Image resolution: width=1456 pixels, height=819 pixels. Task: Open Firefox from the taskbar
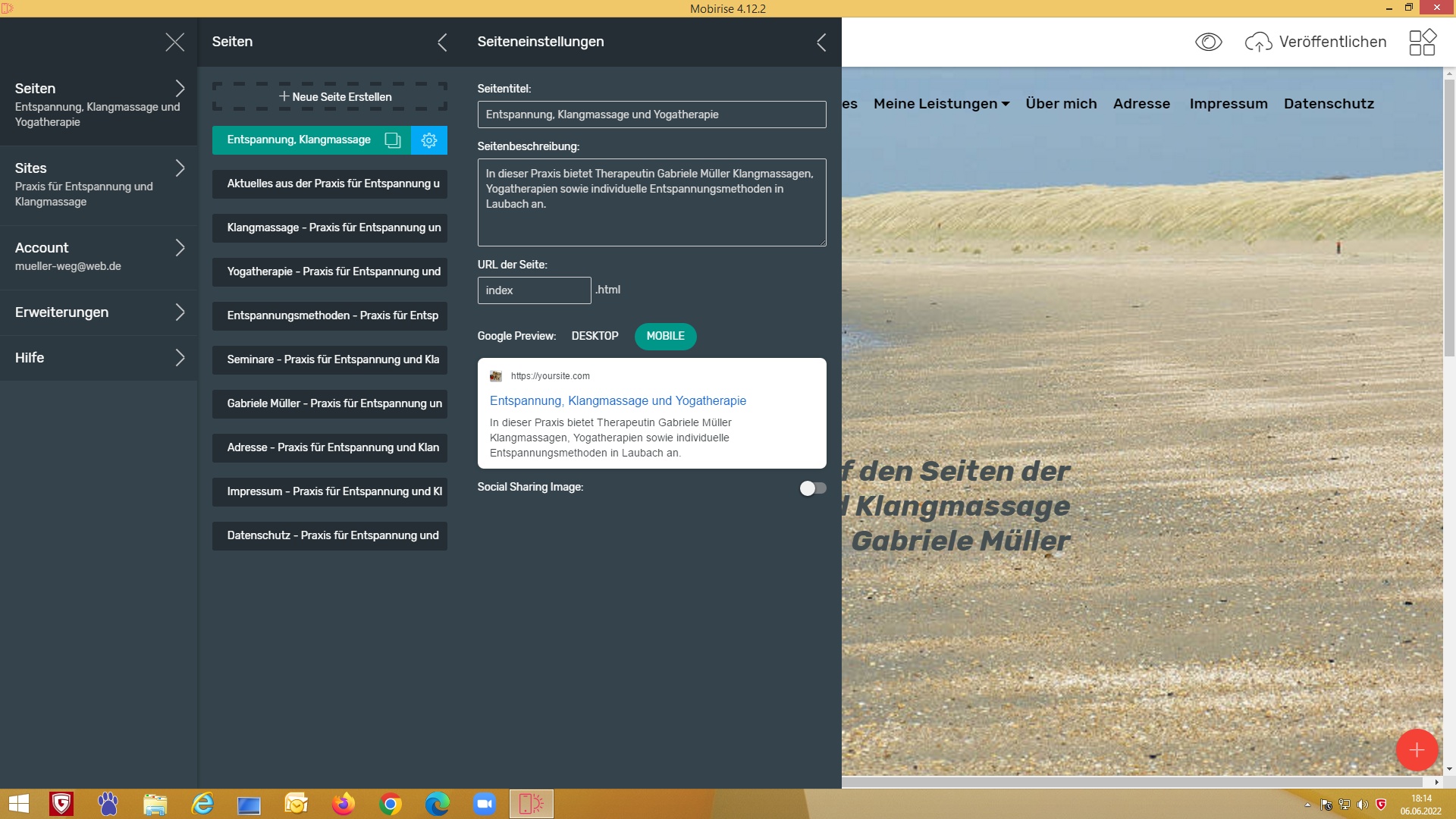343,804
